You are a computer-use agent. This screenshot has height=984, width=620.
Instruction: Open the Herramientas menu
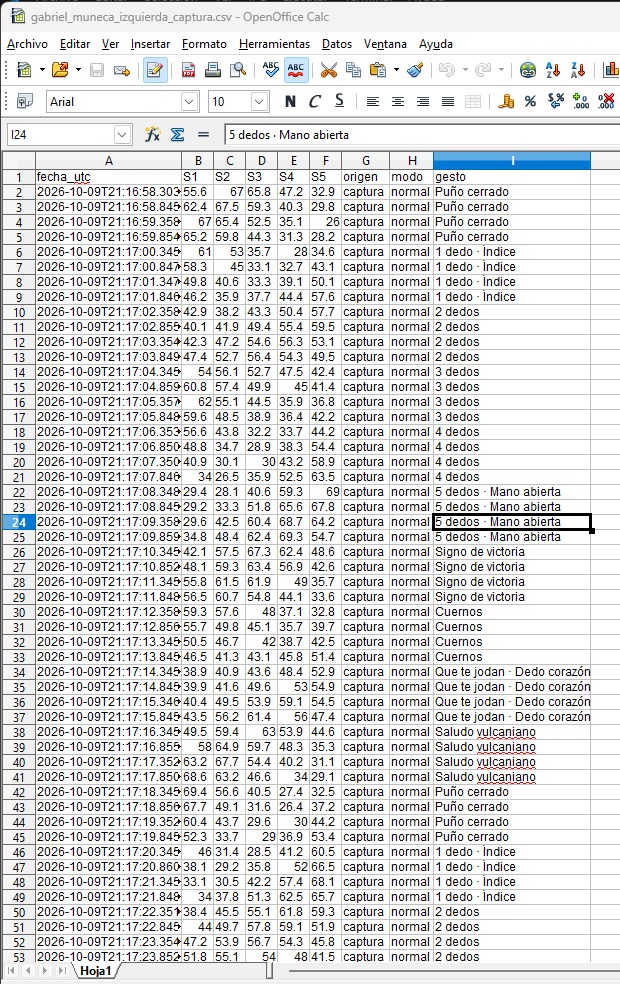point(274,44)
